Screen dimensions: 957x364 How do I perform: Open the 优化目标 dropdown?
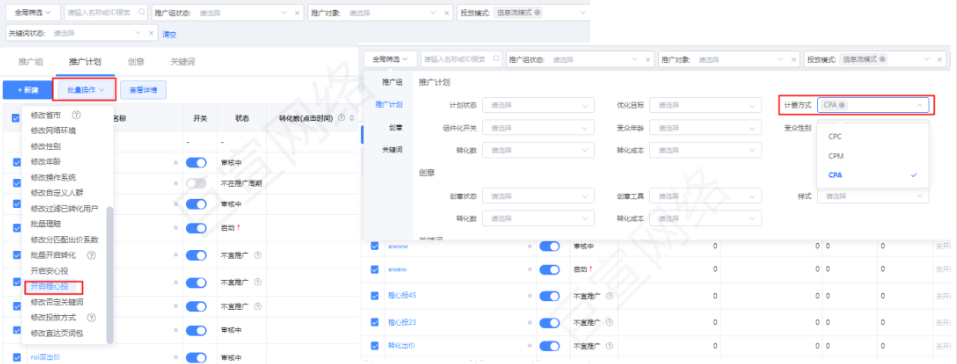point(706,106)
